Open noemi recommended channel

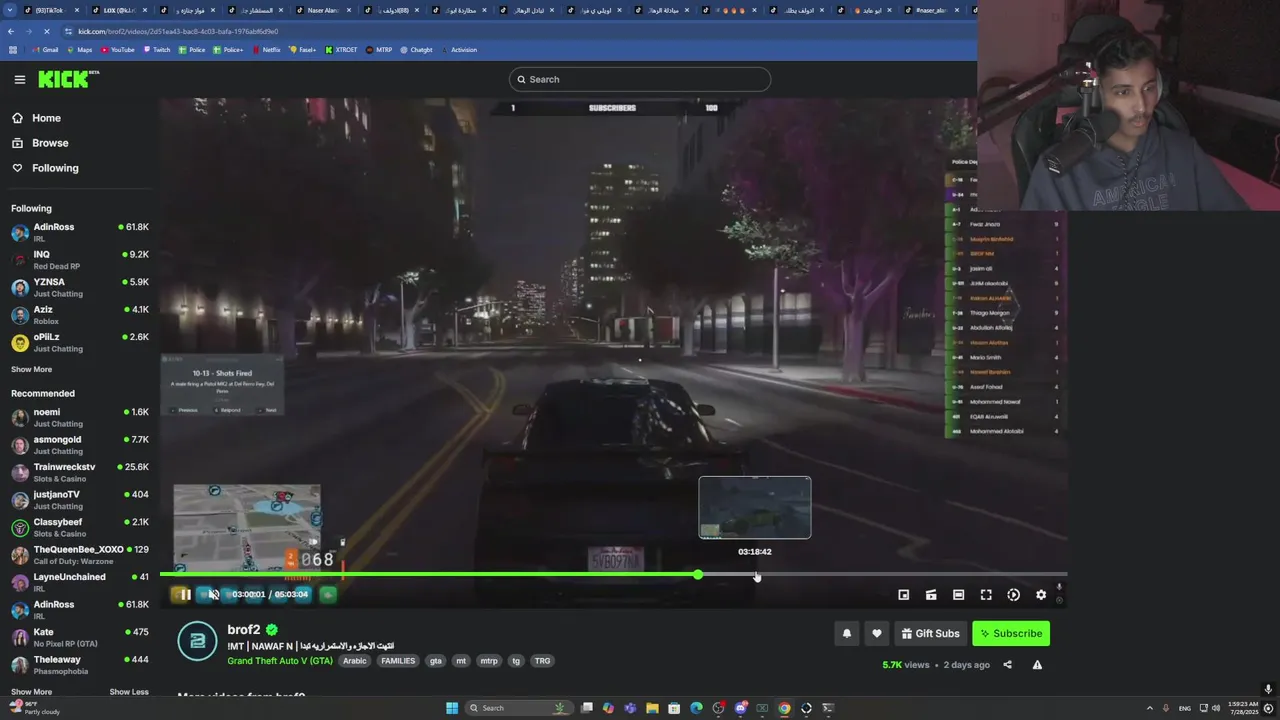(80, 417)
